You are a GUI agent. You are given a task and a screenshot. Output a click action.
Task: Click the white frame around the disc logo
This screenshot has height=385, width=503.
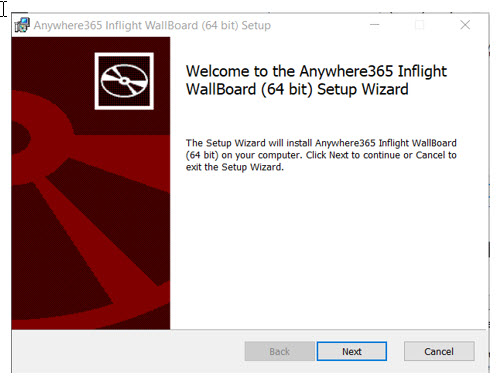(x=124, y=54)
